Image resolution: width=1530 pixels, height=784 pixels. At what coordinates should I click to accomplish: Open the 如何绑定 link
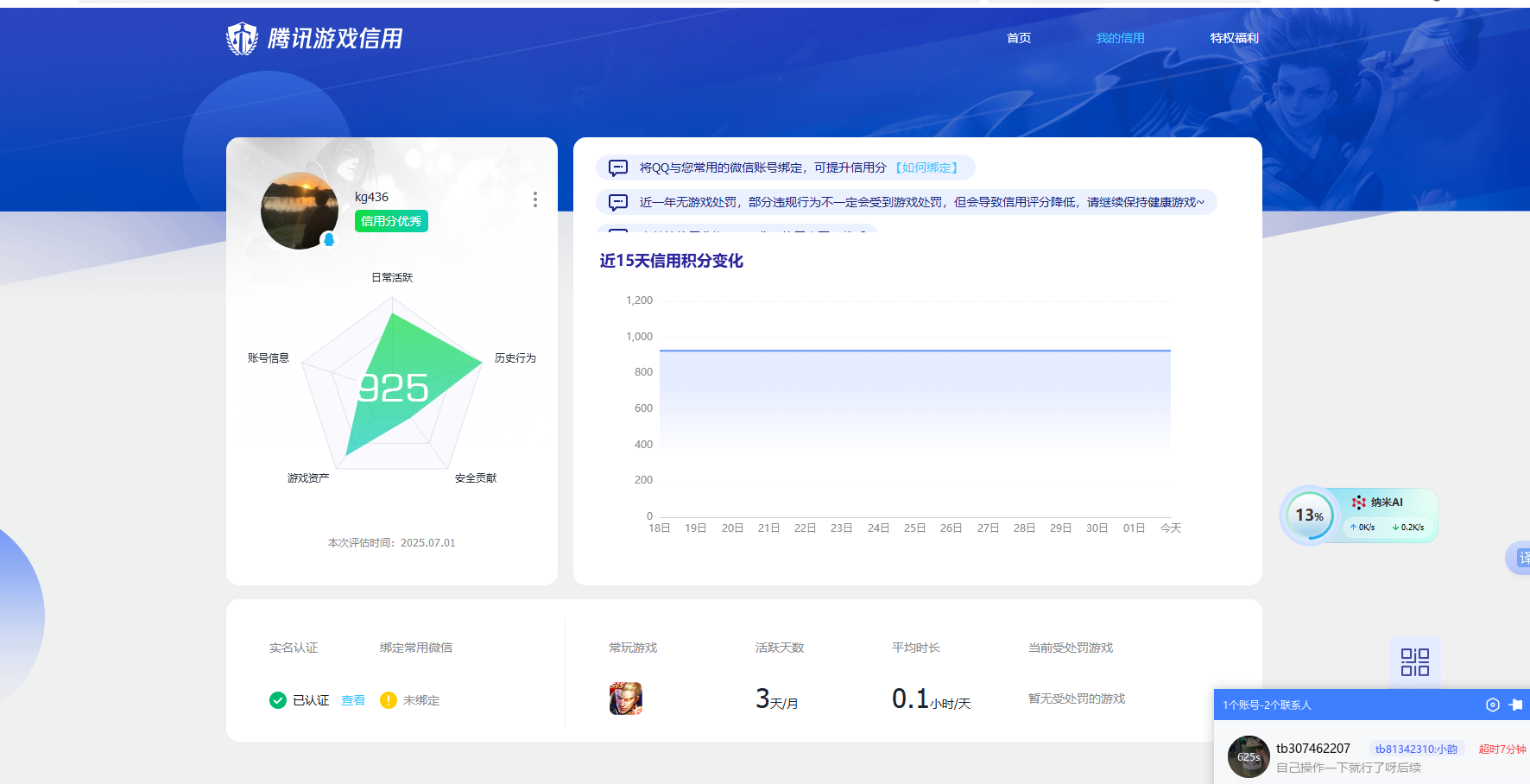click(926, 168)
